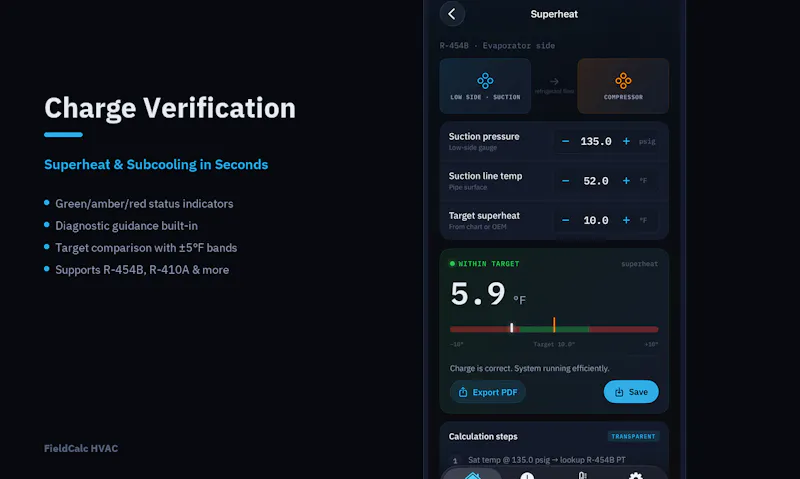Click the 5.9 °F superheat result
The width and height of the screenshot is (800, 479).
pos(487,294)
